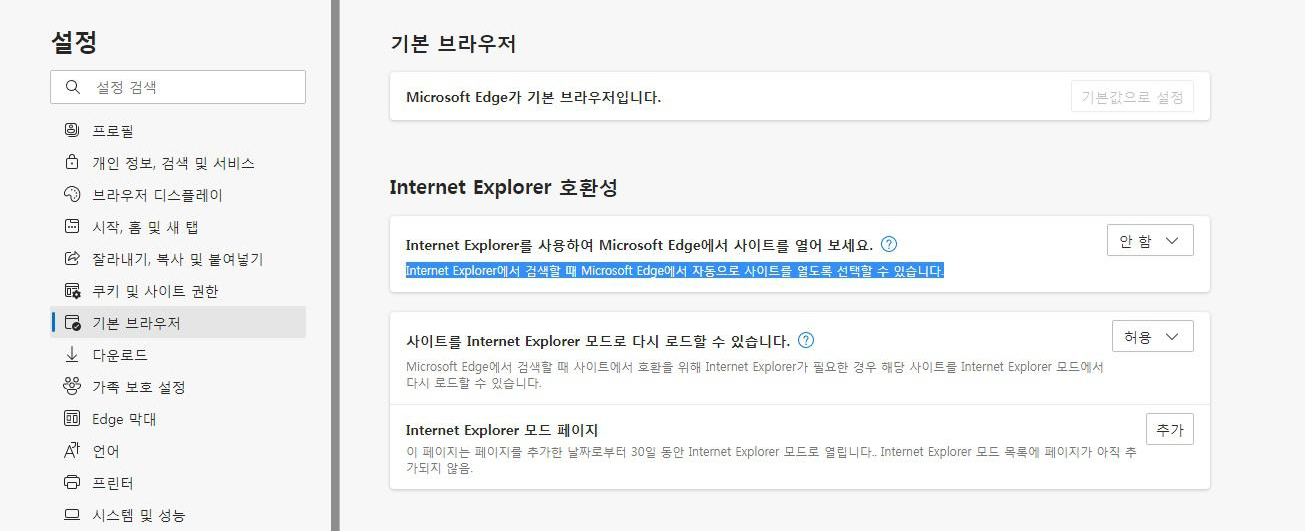The height and width of the screenshot is (531, 1305).
Task: Click the window icon for 시작, 홈 및 새 탭
Action: click(72, 226)
